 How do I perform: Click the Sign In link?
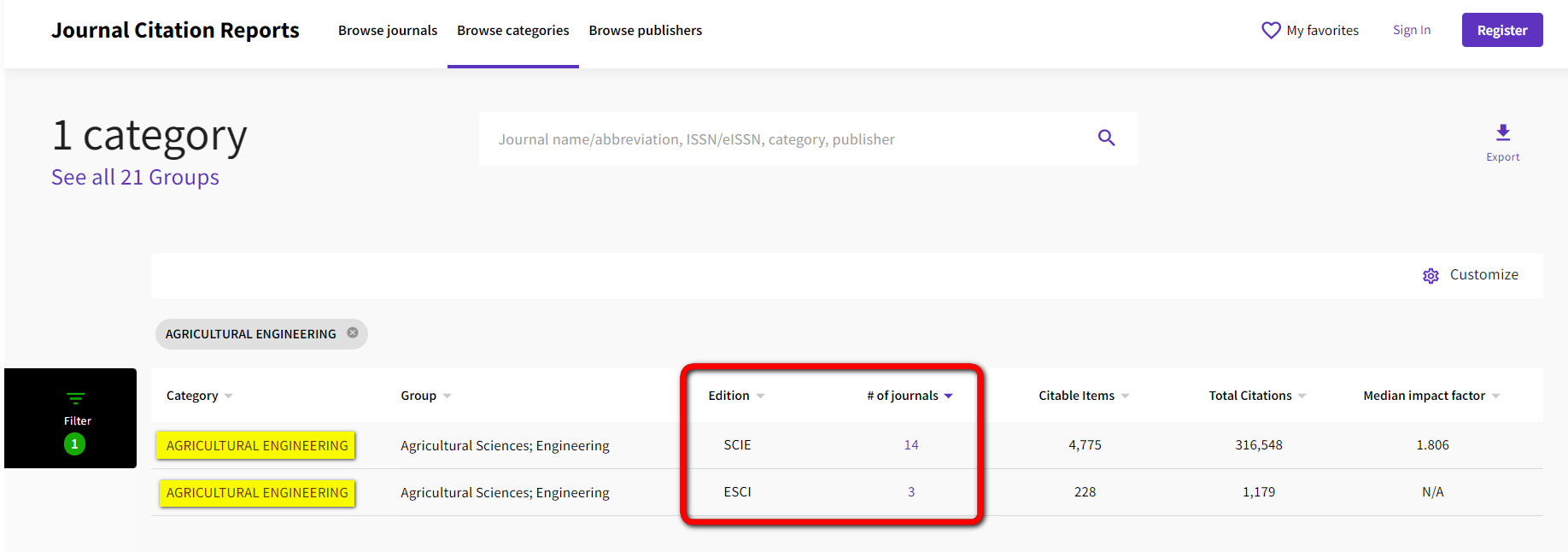1412,30
